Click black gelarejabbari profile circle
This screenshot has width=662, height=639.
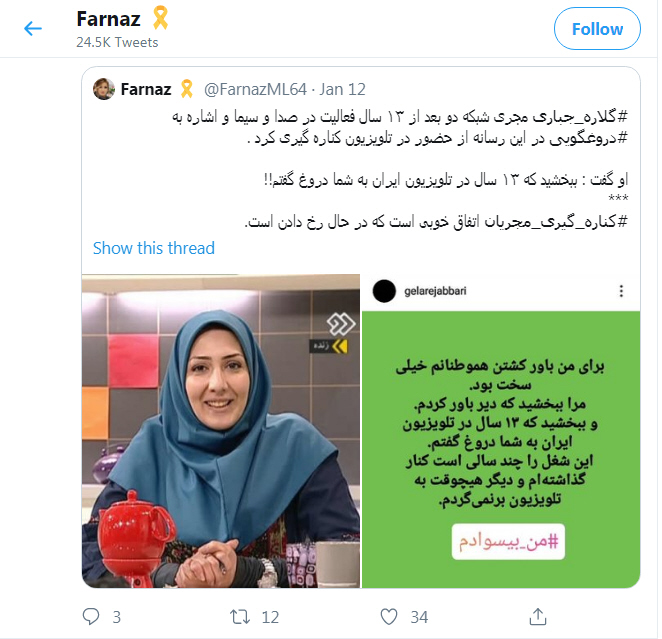pos(384,291)
